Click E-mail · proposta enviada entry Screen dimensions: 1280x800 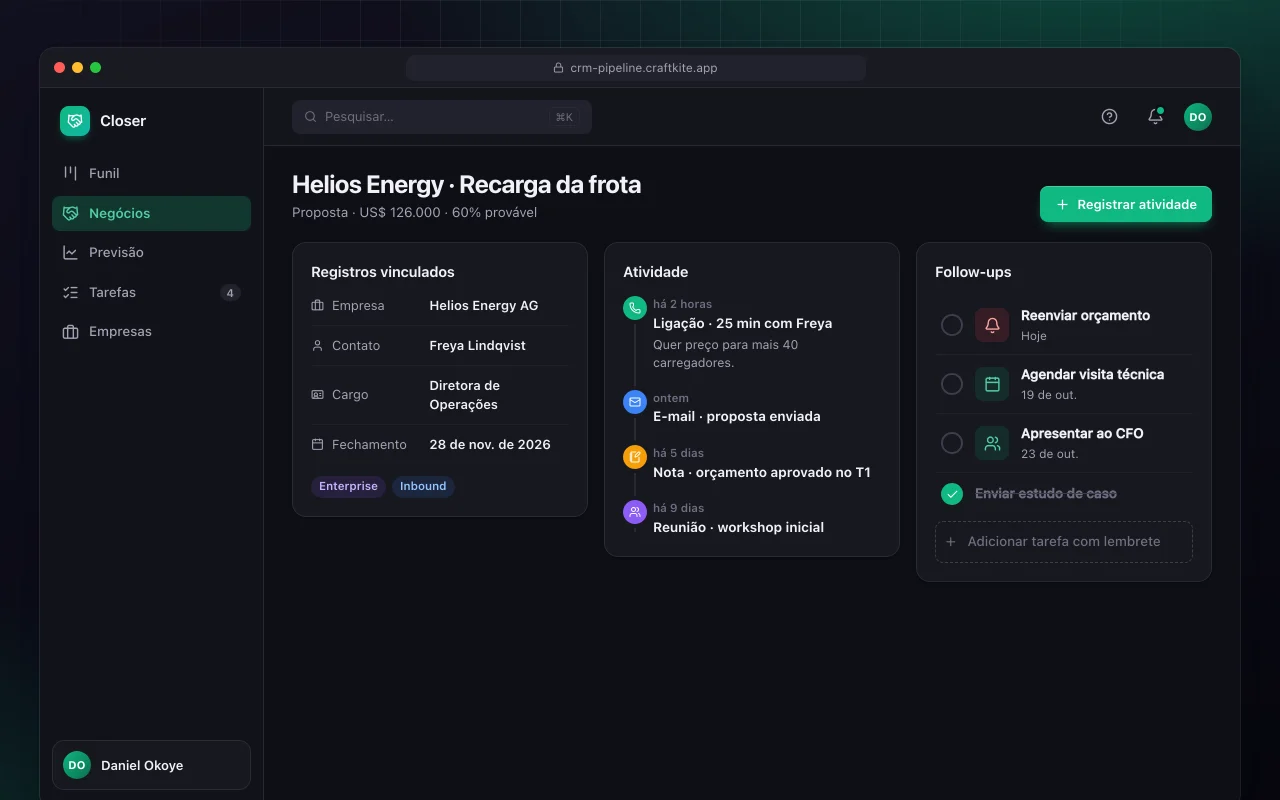coord(737,417)
